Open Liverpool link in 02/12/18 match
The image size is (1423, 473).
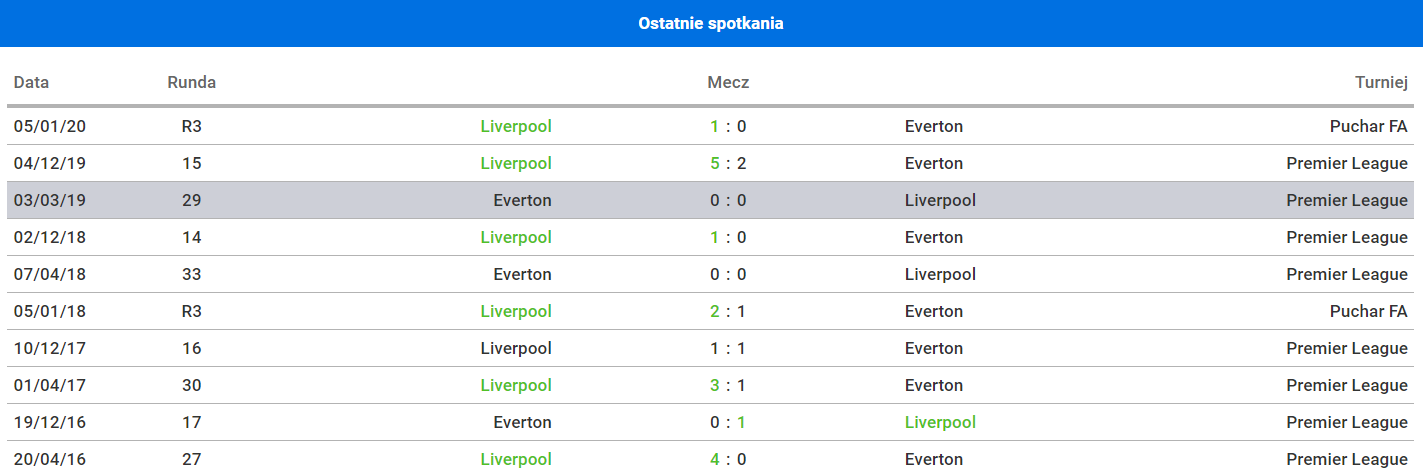click(516, 237)
